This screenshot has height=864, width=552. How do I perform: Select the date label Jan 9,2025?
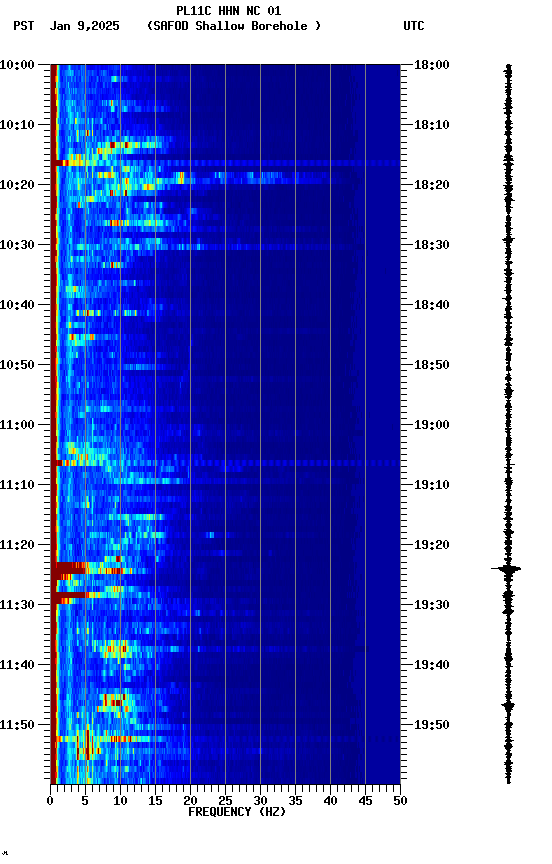pos(84,26)
